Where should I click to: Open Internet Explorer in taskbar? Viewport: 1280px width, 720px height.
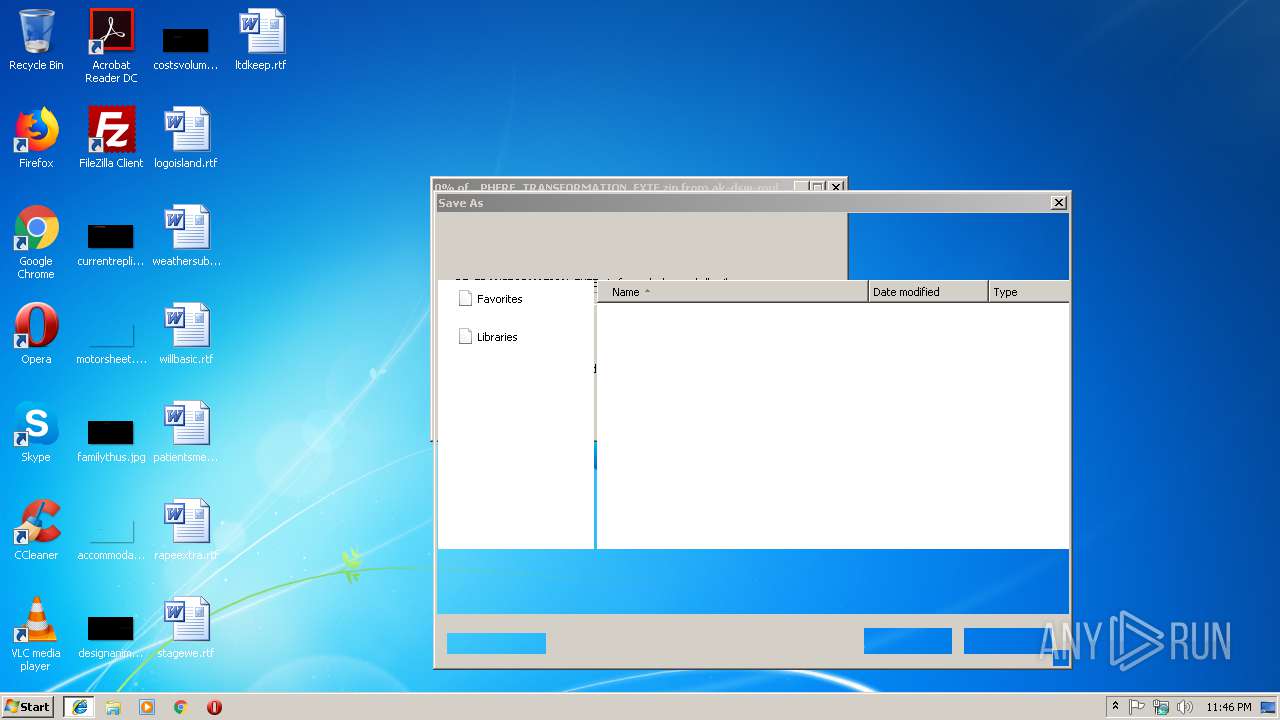click(x=79, y=707)
